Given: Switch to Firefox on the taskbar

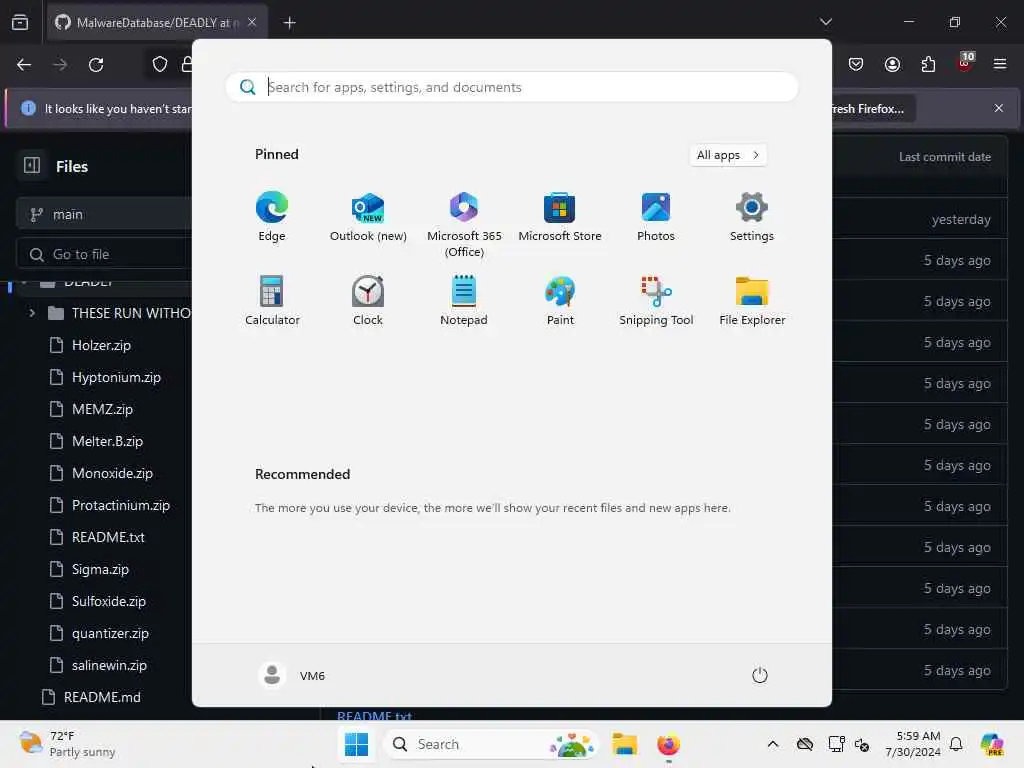Looking at the screenshot, I should 668,744.
